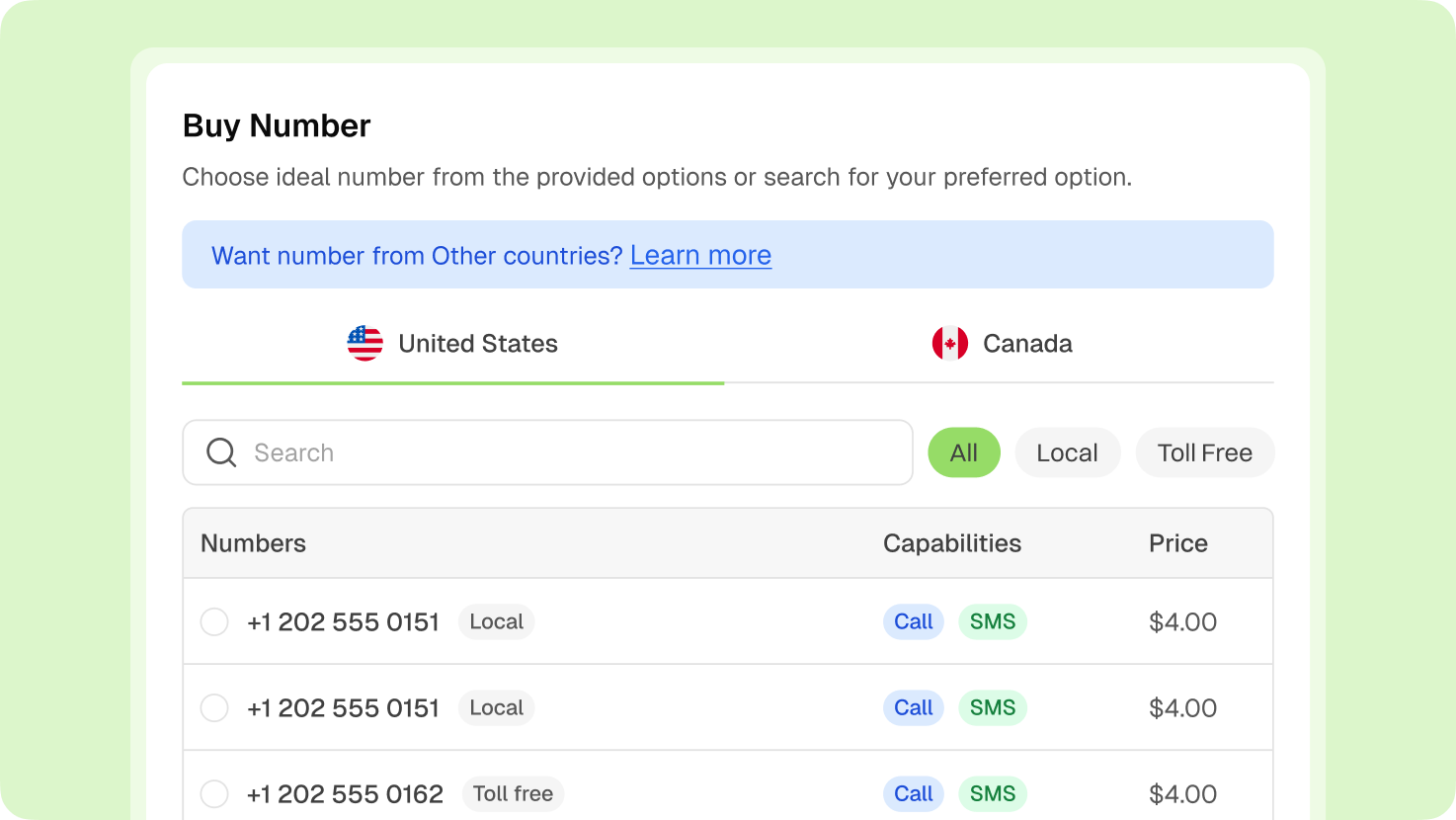Select the first row's number radio button
1456x820 pixels.
pos(214,622)
